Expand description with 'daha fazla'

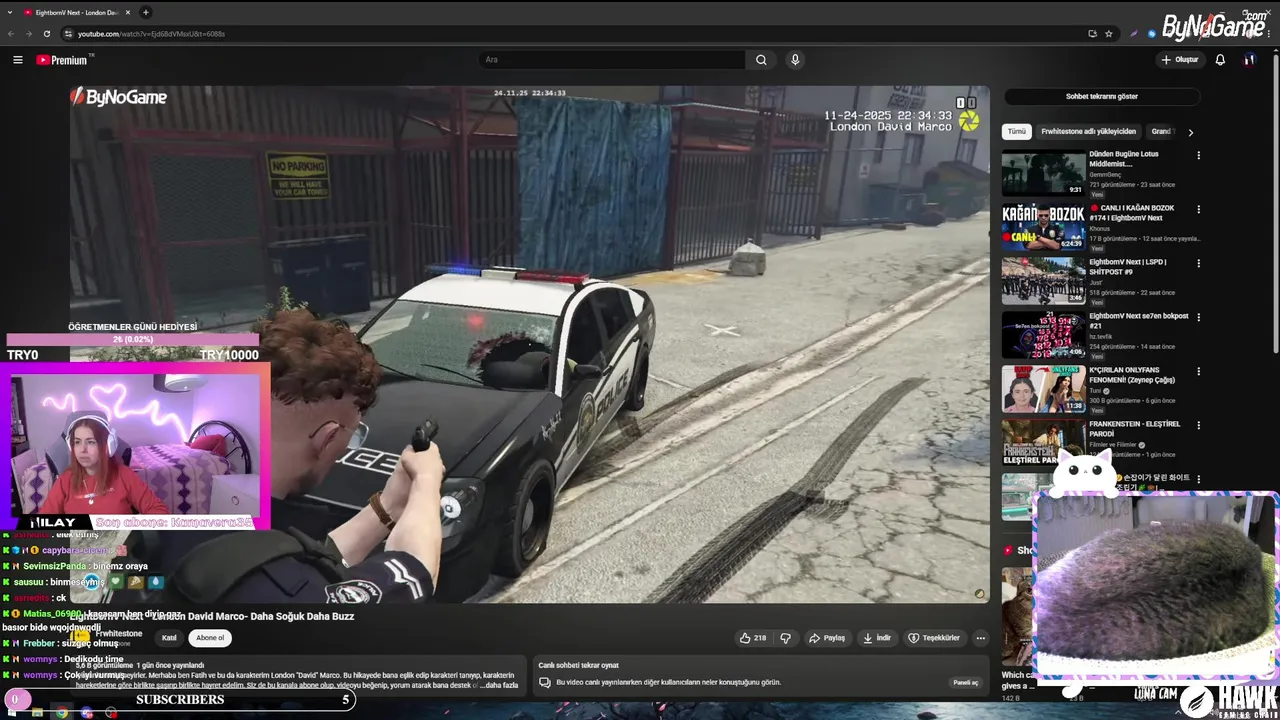(x=500, y=685)
